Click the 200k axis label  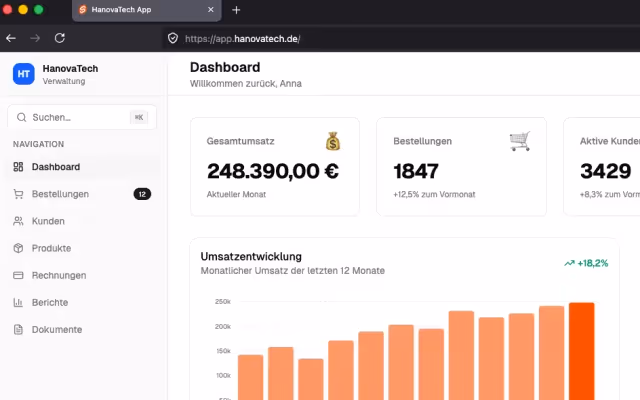click(223, 327)
